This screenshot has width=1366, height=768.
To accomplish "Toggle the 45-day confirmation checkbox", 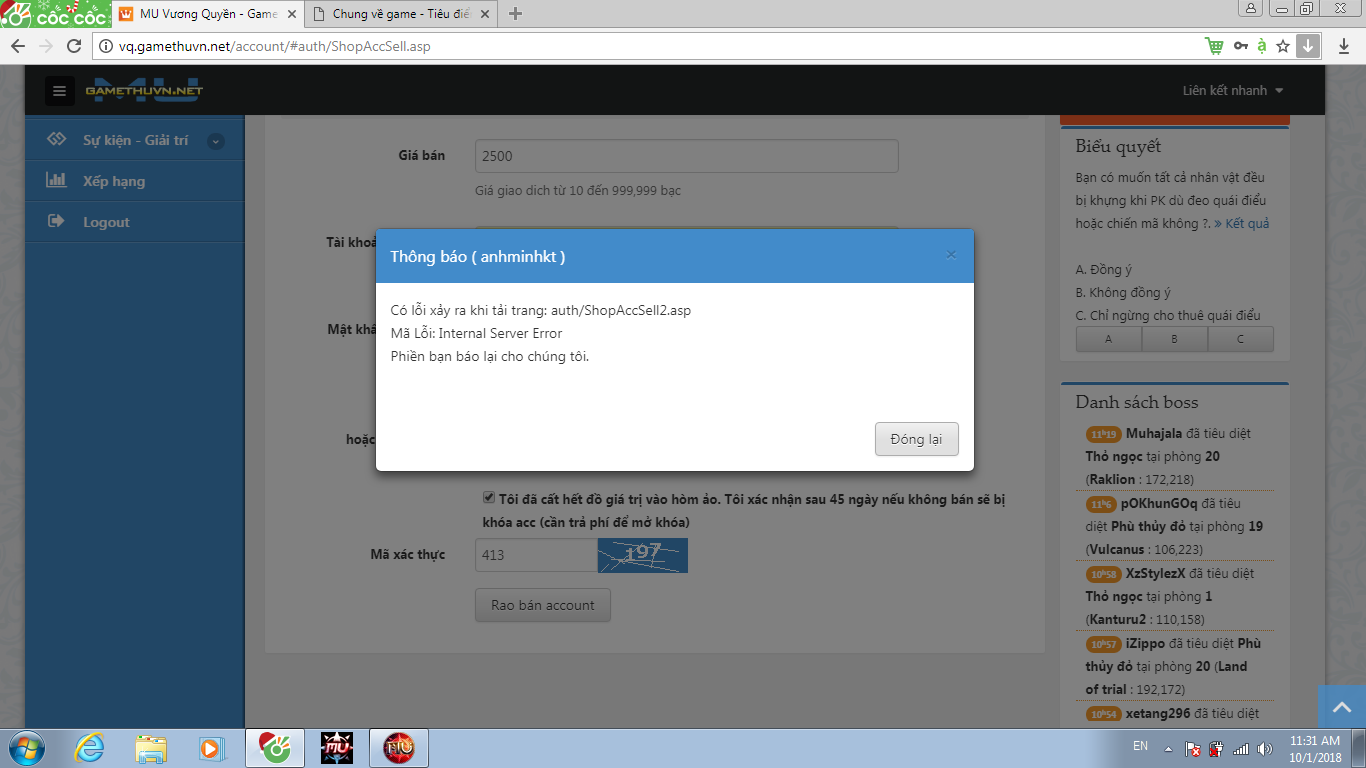I will point(489,498).
